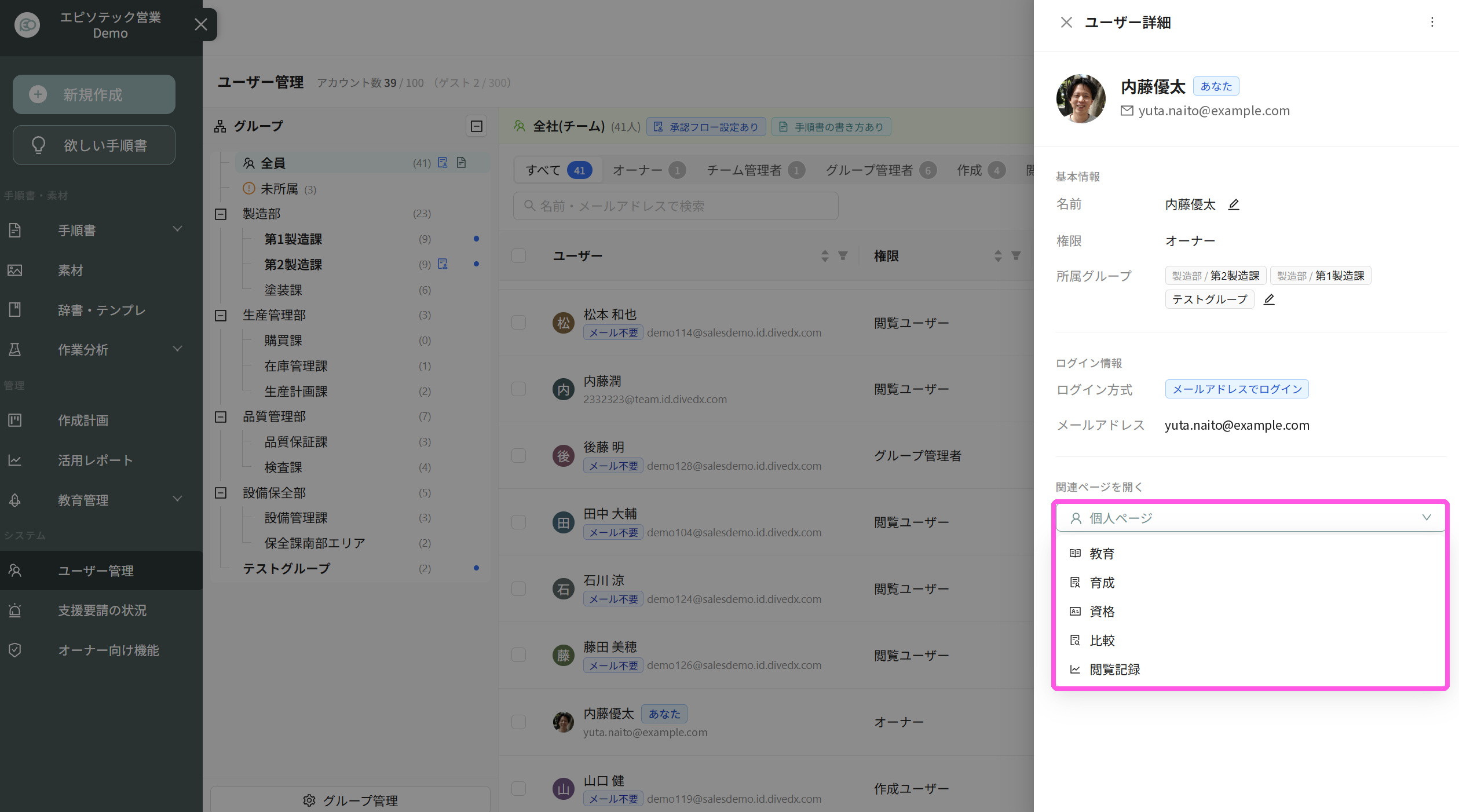Image resolution: width=1459 pixels, height=812 pixels.
Task: Click the pencil icon next to name 内藤優太
Action: click(1234, 204)
